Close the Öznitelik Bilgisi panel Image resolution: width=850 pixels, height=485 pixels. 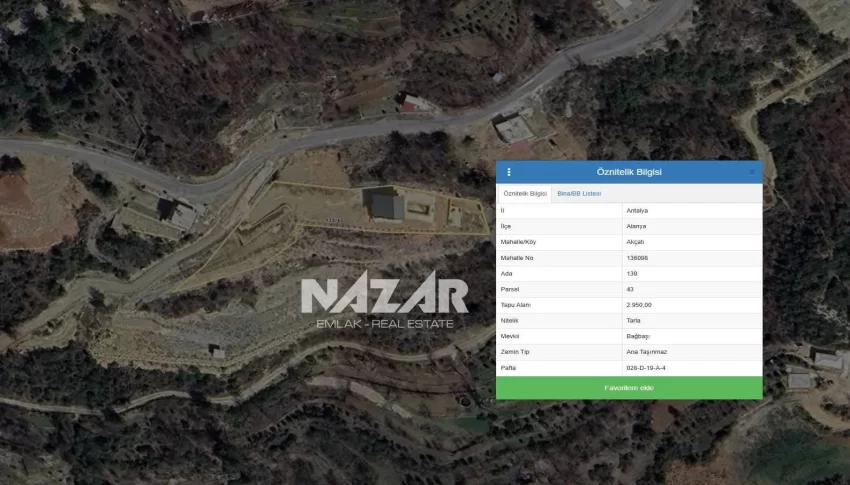tap(752, 172)
